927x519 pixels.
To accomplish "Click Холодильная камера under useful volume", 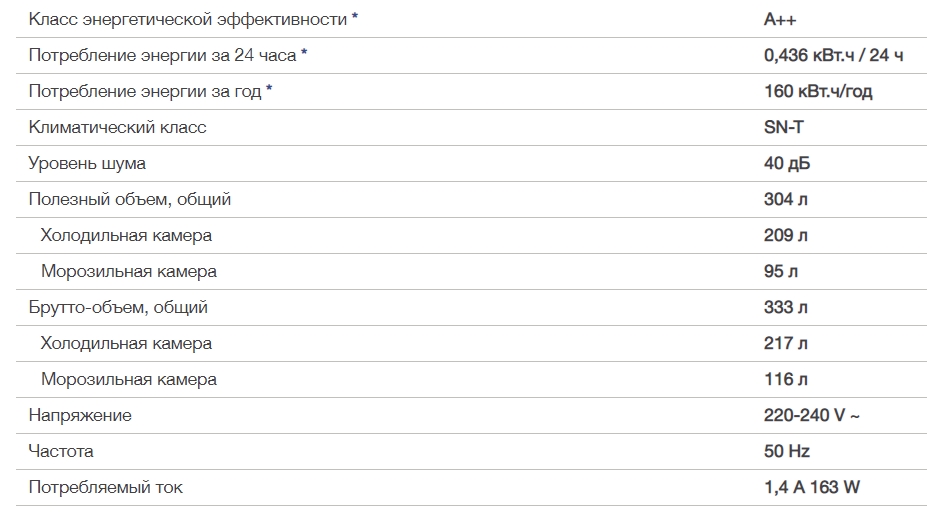I will pos(126,236).
